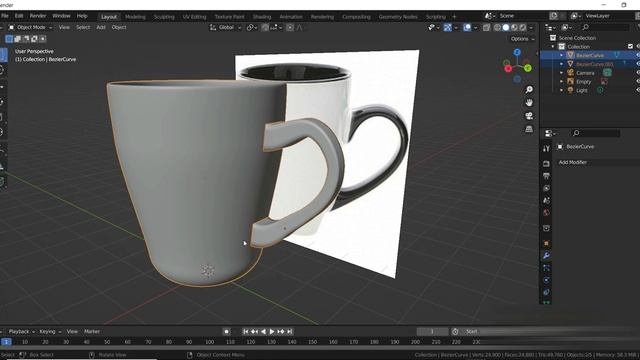Viewport: 640px width, 360px height.
Task: Click the current frame number field
Action: point(432,332)
